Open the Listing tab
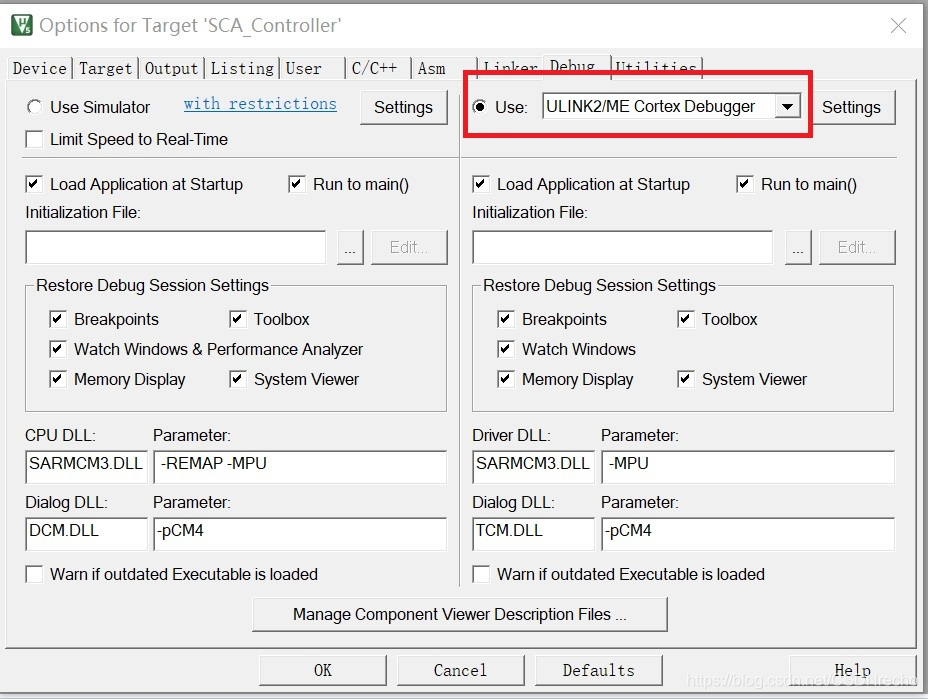 click(242, 69)
